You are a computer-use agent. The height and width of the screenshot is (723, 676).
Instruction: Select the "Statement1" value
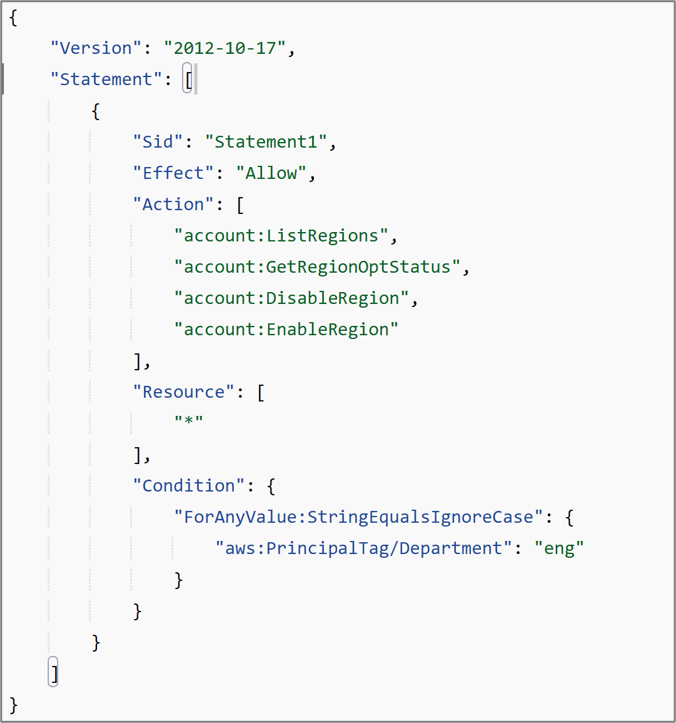coord(266,142)
